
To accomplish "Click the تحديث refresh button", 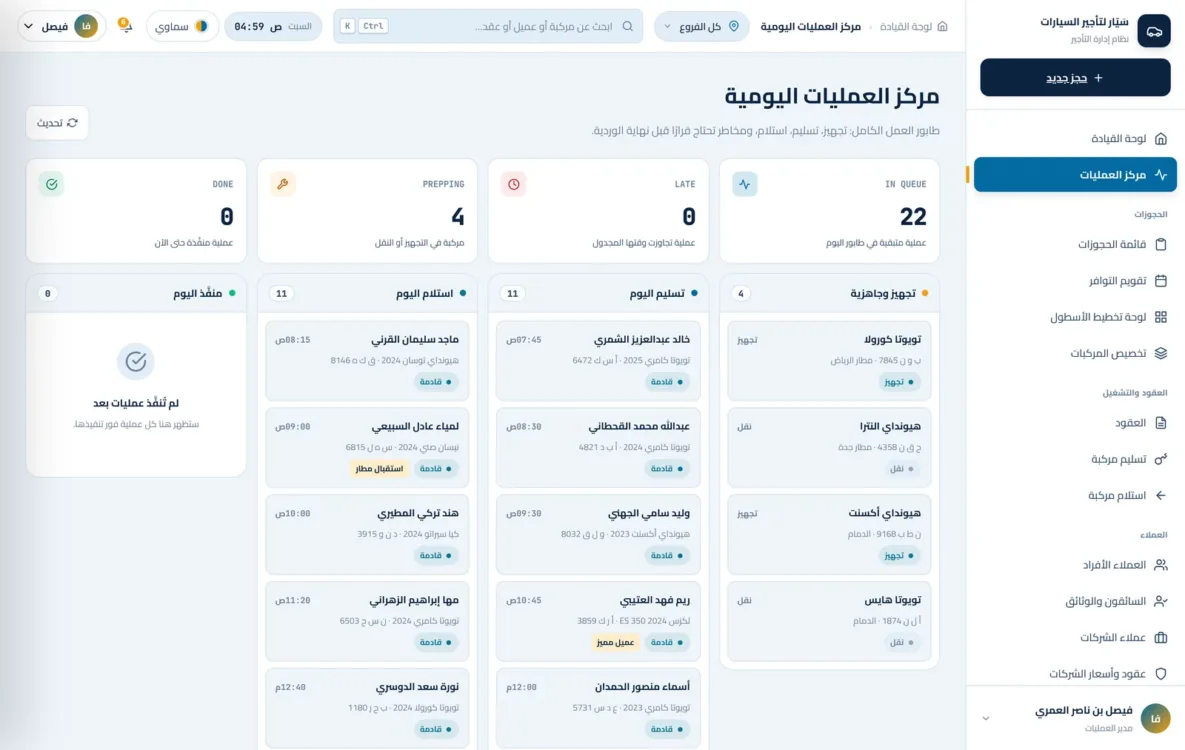I will [x=57, y=122].
